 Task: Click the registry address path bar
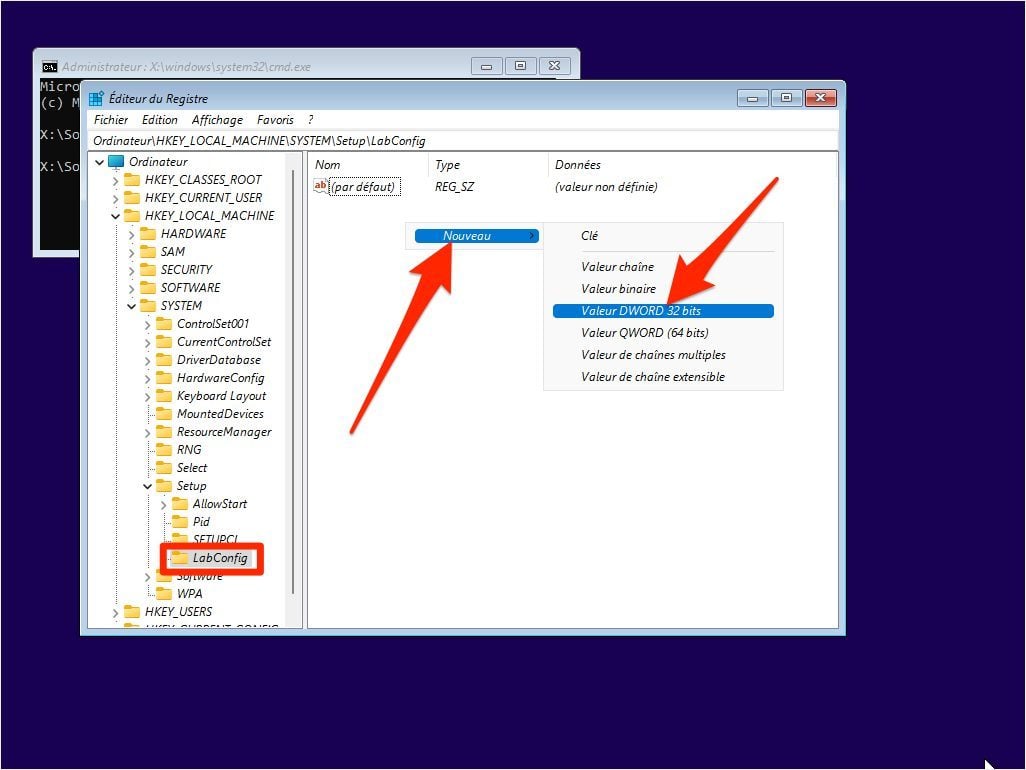click(x=463, y=141)
